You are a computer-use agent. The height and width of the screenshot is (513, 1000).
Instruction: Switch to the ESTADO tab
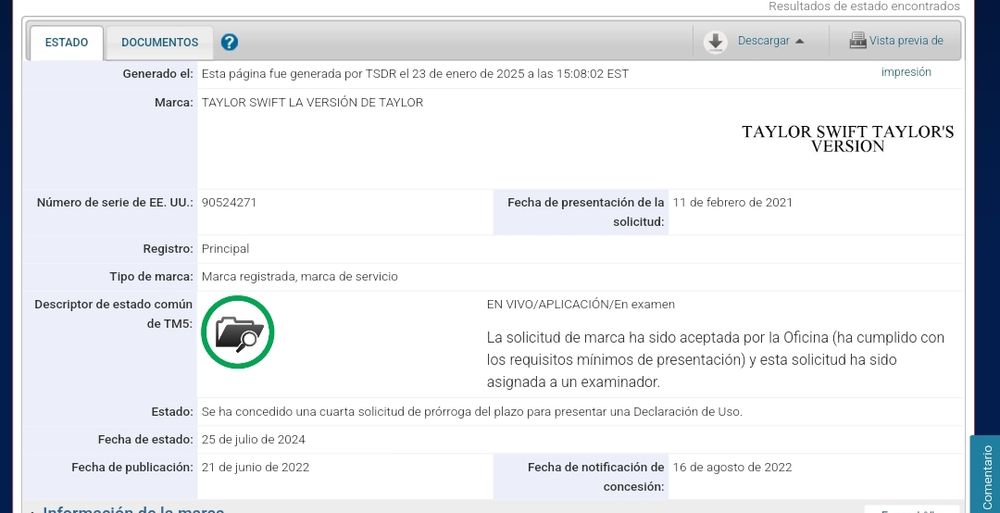click(x=66, y=43)
